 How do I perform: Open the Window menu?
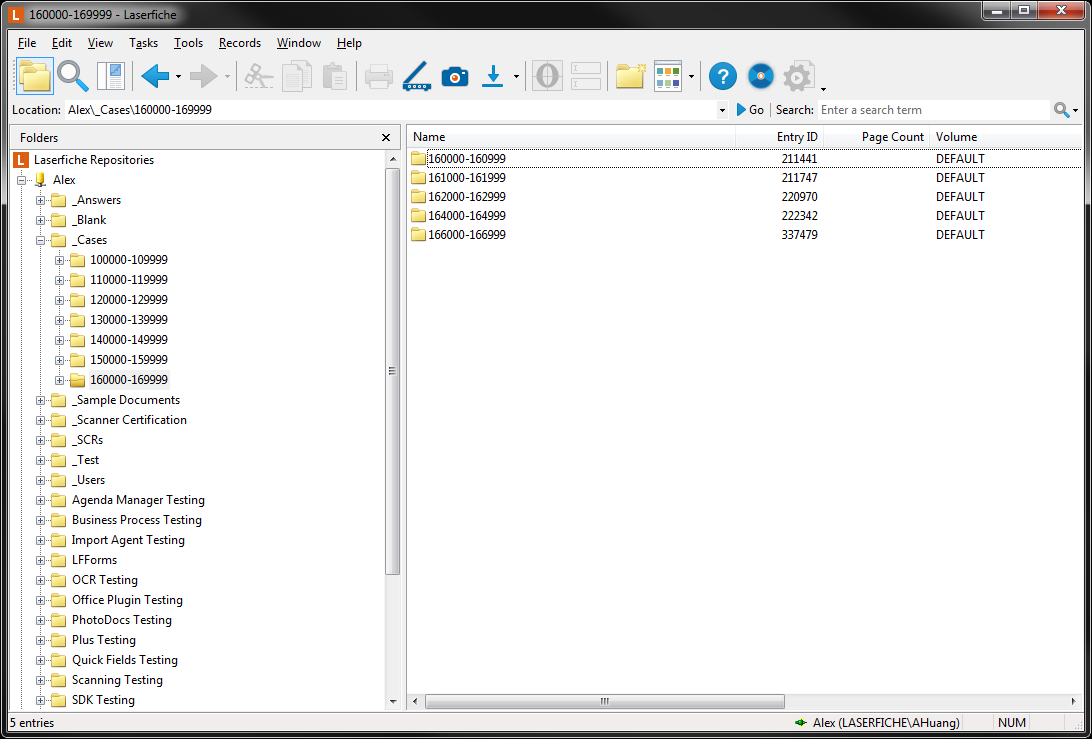[x=299, y=43]
